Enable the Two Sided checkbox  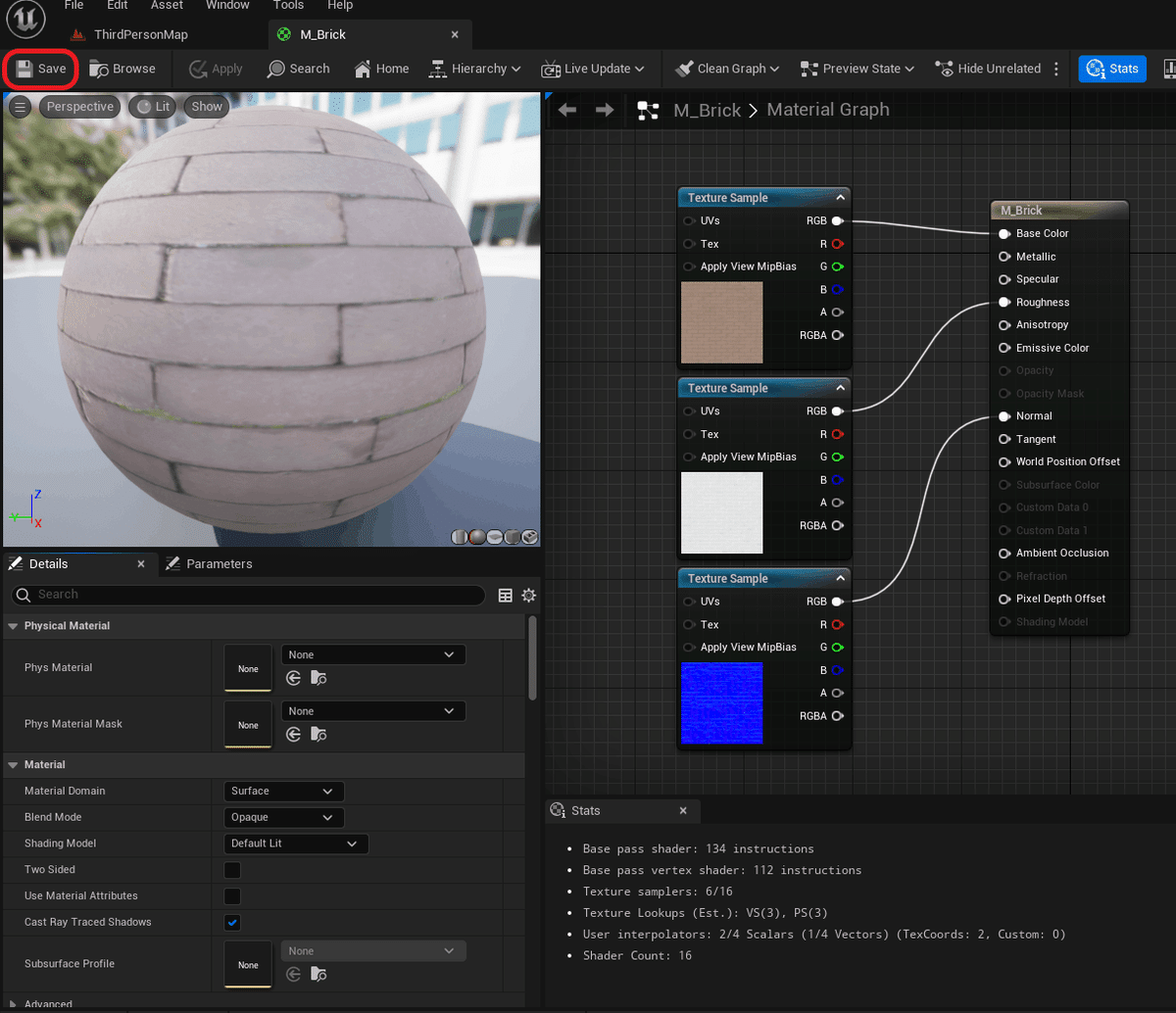click(x=232, y=870)
